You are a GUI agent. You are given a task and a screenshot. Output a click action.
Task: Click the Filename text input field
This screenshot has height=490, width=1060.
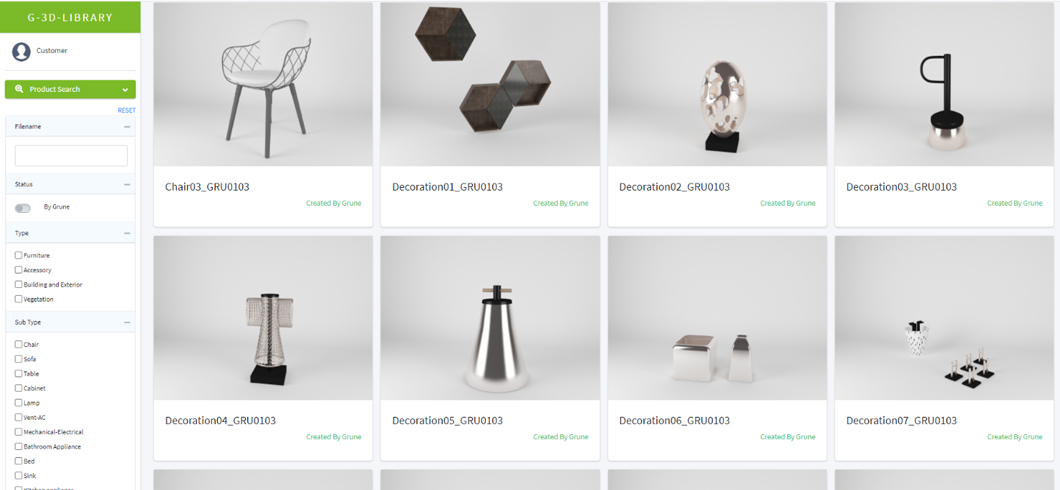click(x=71, y=155)
